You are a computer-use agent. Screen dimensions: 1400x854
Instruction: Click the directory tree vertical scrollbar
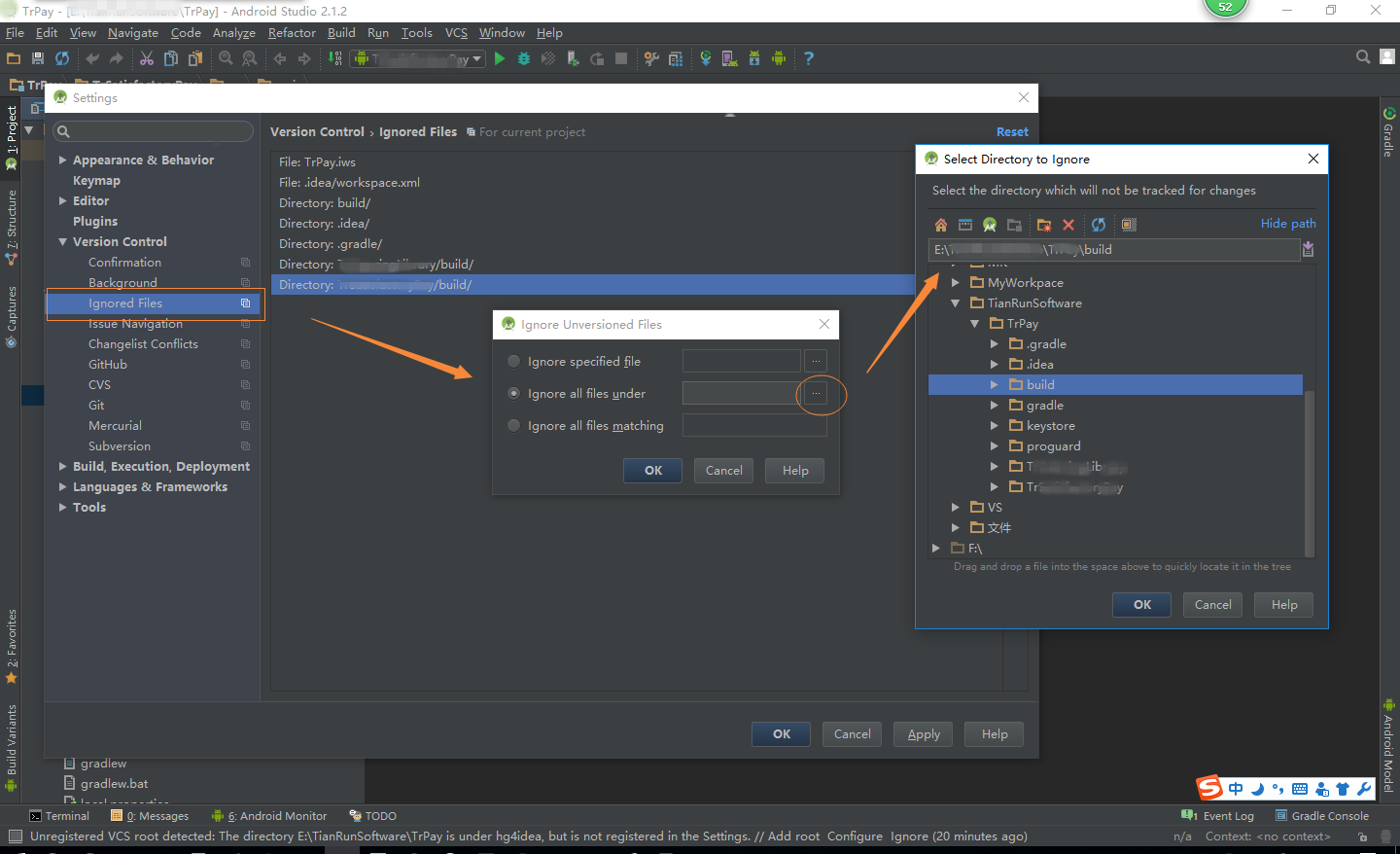pyautogui.click(x=1309, y=472)
